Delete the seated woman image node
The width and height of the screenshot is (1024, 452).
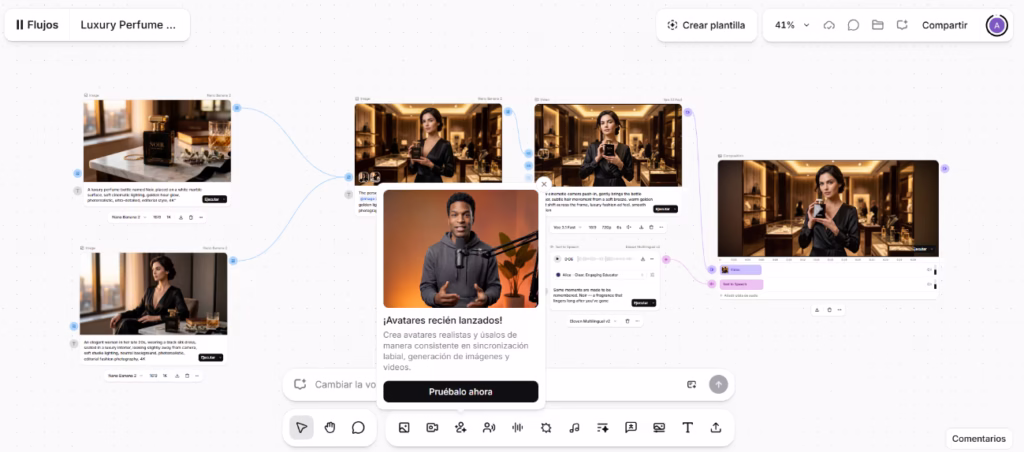[187, 376]
